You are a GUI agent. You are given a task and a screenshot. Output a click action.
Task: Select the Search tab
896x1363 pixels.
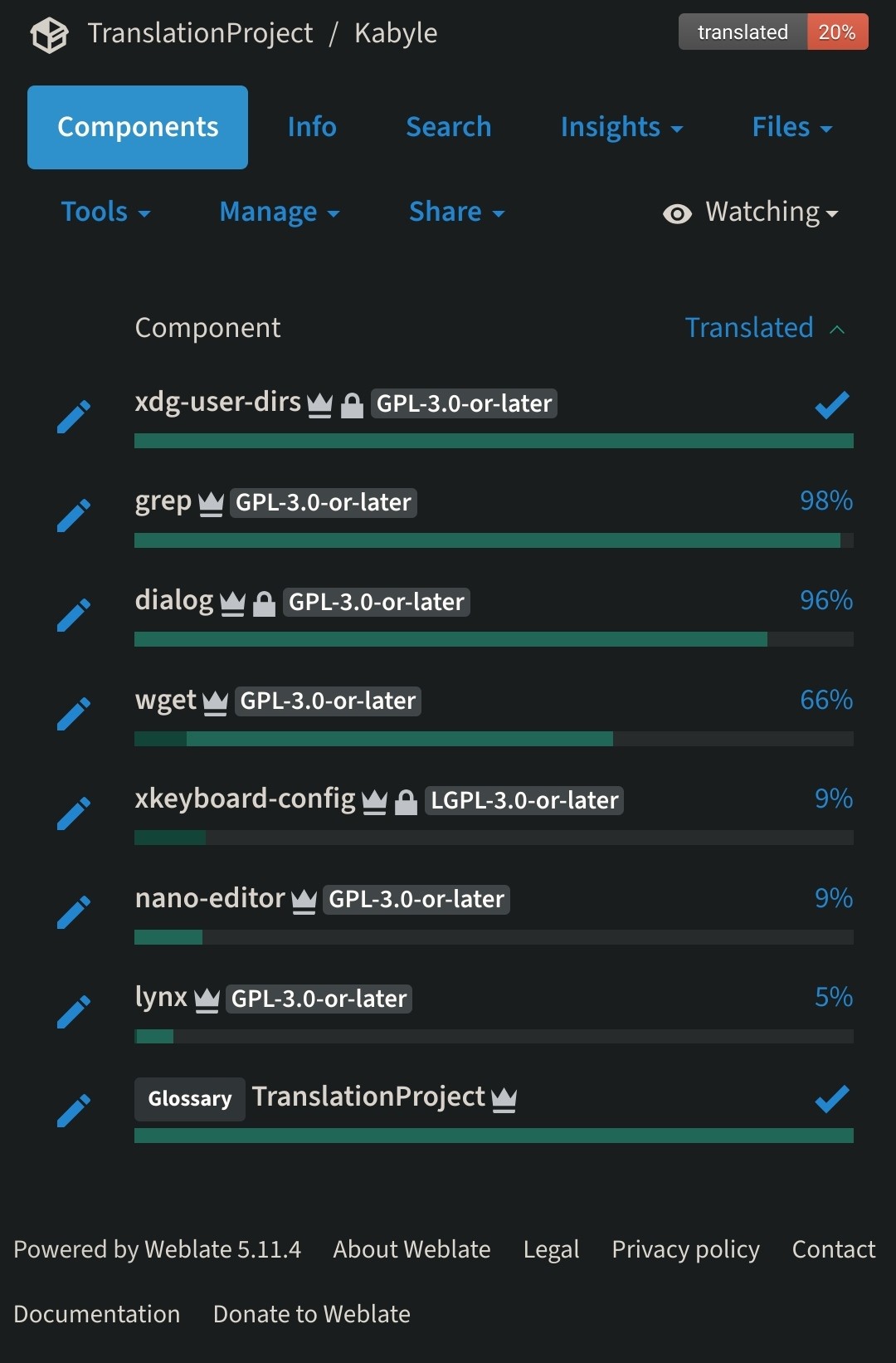coord(449,127)
